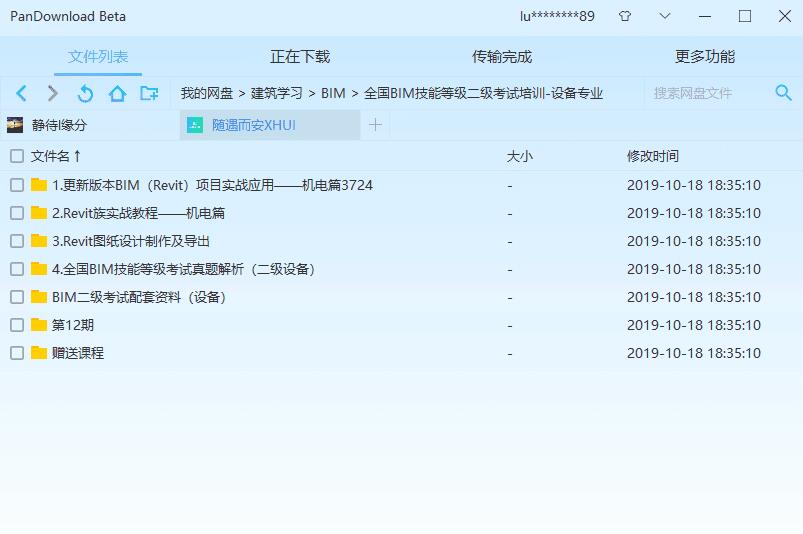This screenshot has width=803, height=534.
Task: Open folder icon for 第12期
Action: (39, 325)
